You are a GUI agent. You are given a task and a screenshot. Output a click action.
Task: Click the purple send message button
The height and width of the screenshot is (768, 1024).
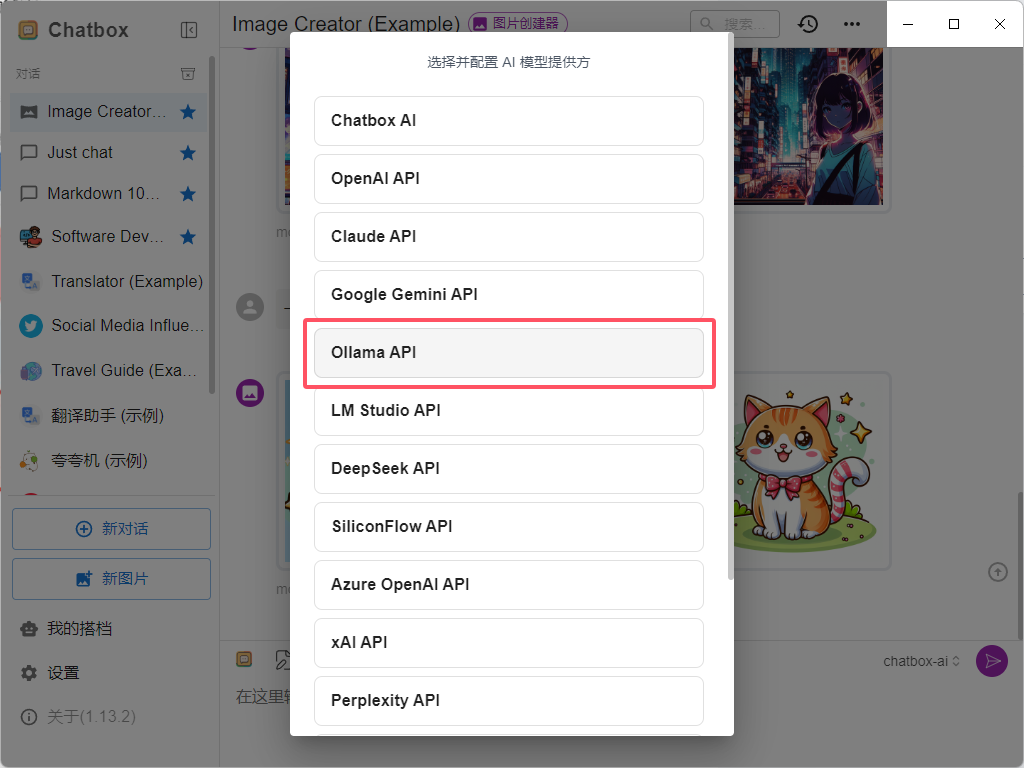(992, 662)
